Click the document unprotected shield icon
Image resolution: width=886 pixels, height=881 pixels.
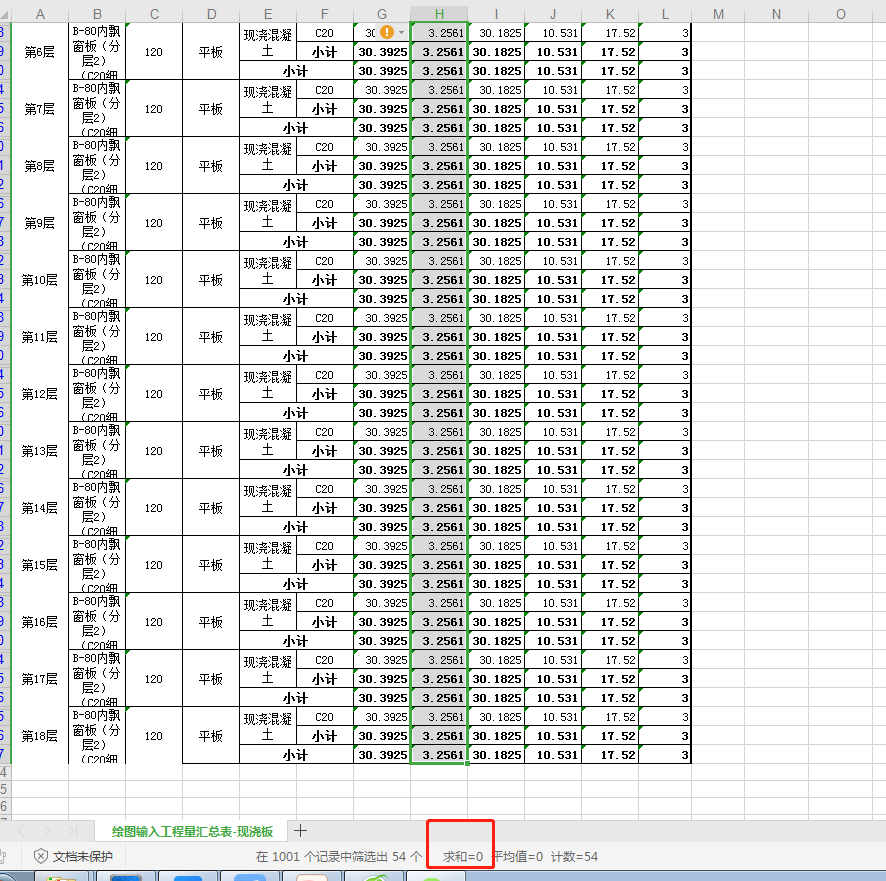pos(41,856)
